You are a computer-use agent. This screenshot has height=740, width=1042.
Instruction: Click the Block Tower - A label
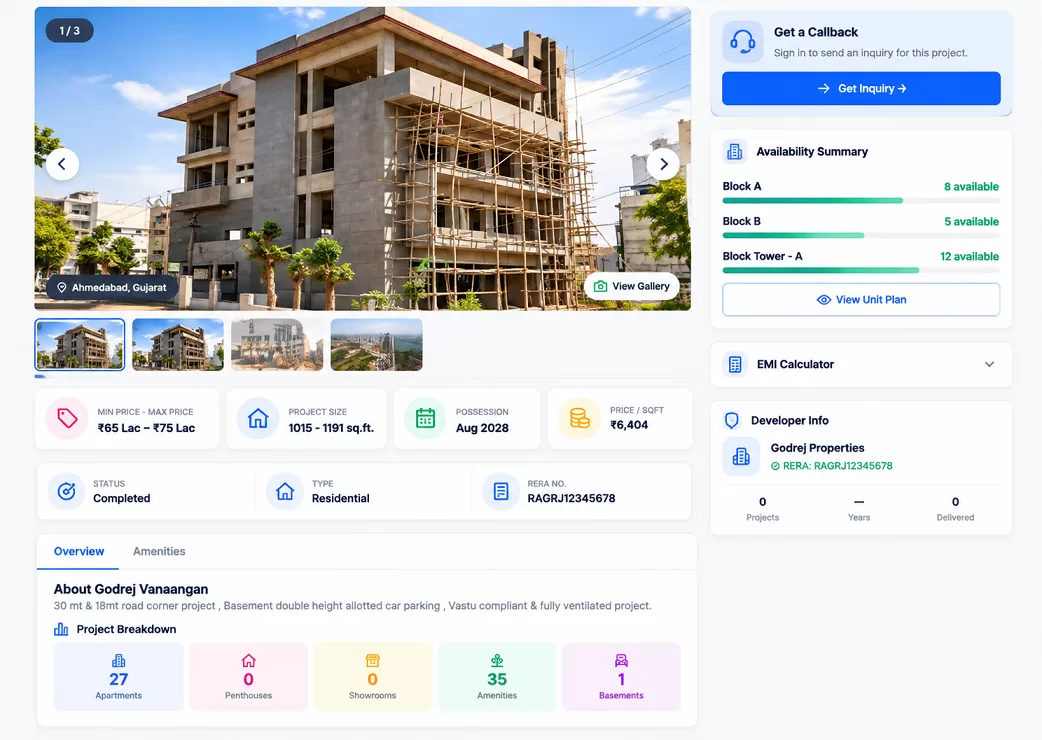(762, 256)
